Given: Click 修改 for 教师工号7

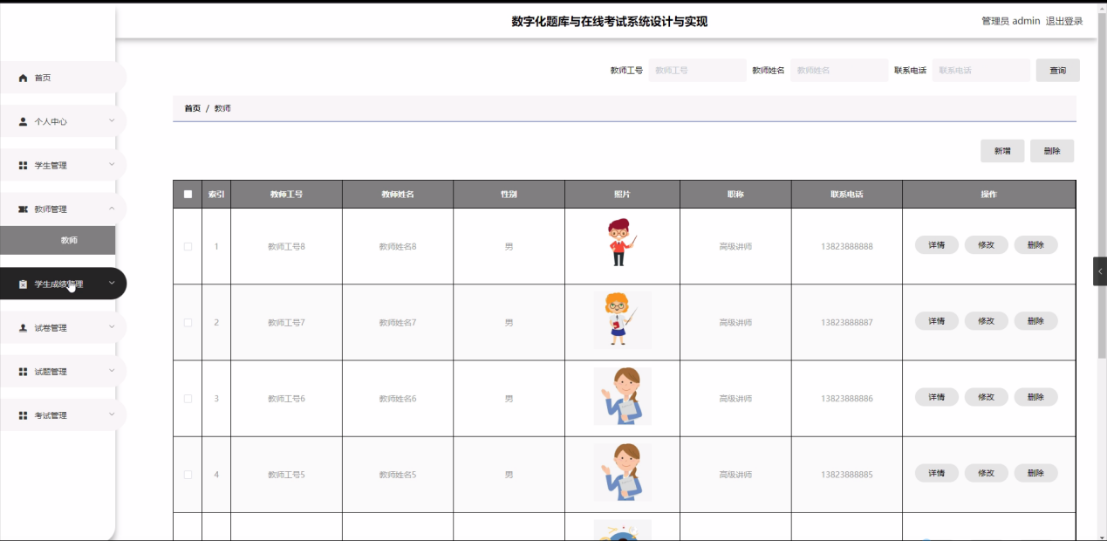Looking at the screenshot, I should click(986, 321).
